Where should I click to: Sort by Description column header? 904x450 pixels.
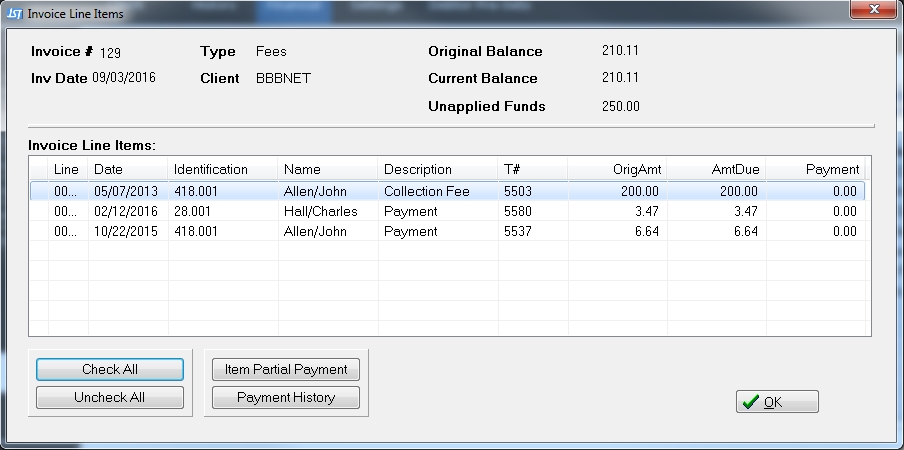point(437,169)
